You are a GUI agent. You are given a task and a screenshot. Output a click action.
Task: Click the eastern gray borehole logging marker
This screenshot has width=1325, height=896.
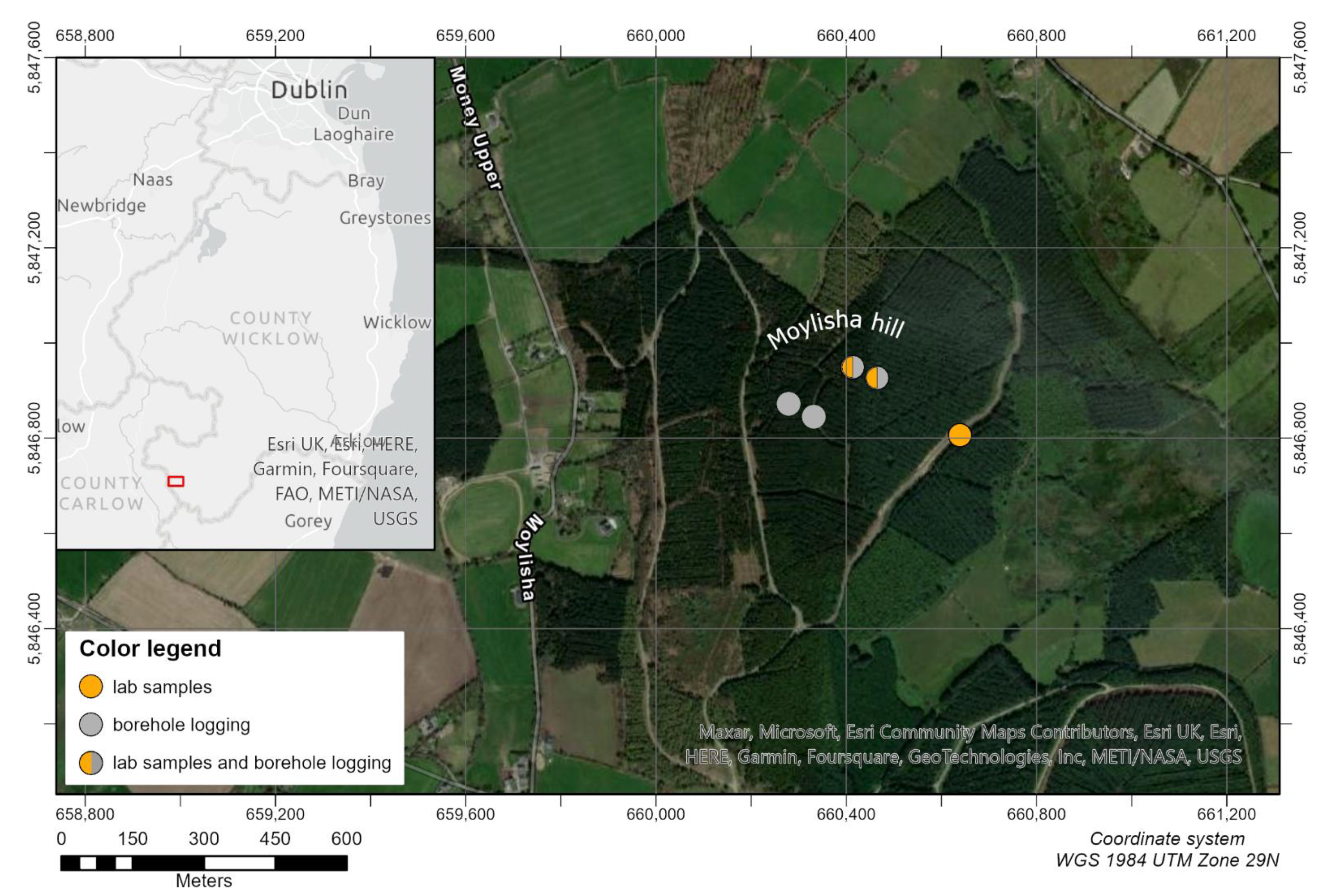point(814,416)
